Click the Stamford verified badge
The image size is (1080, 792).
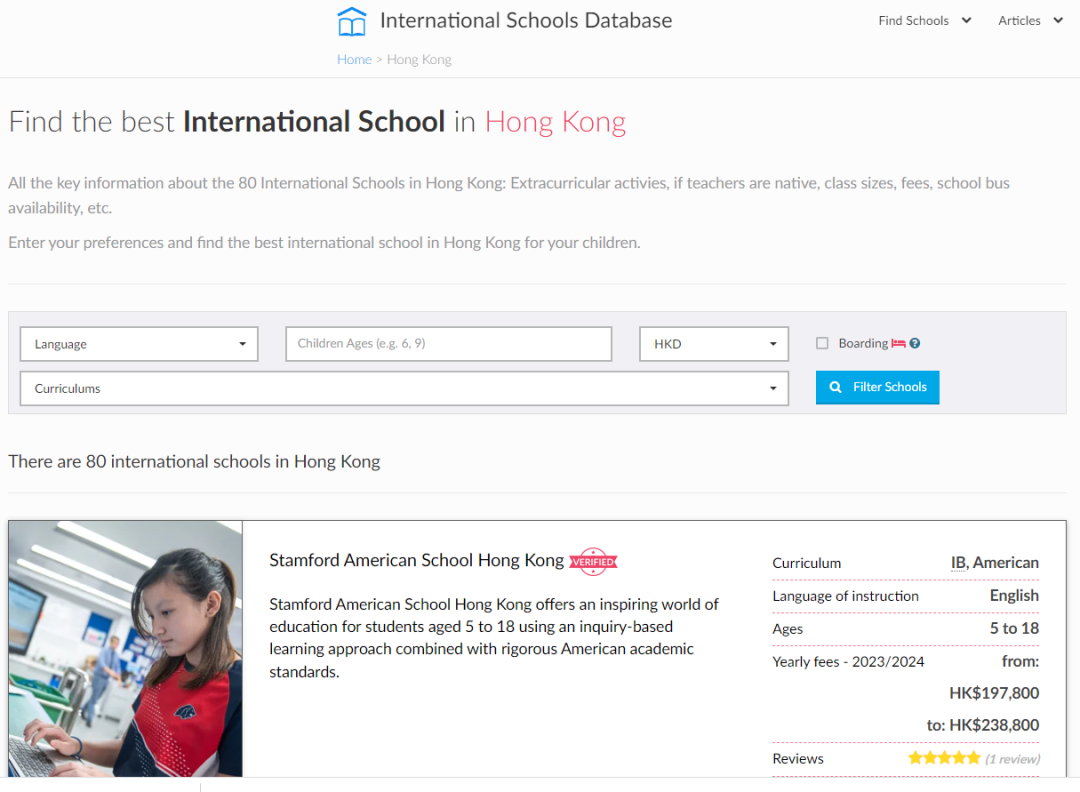point(593,561)
